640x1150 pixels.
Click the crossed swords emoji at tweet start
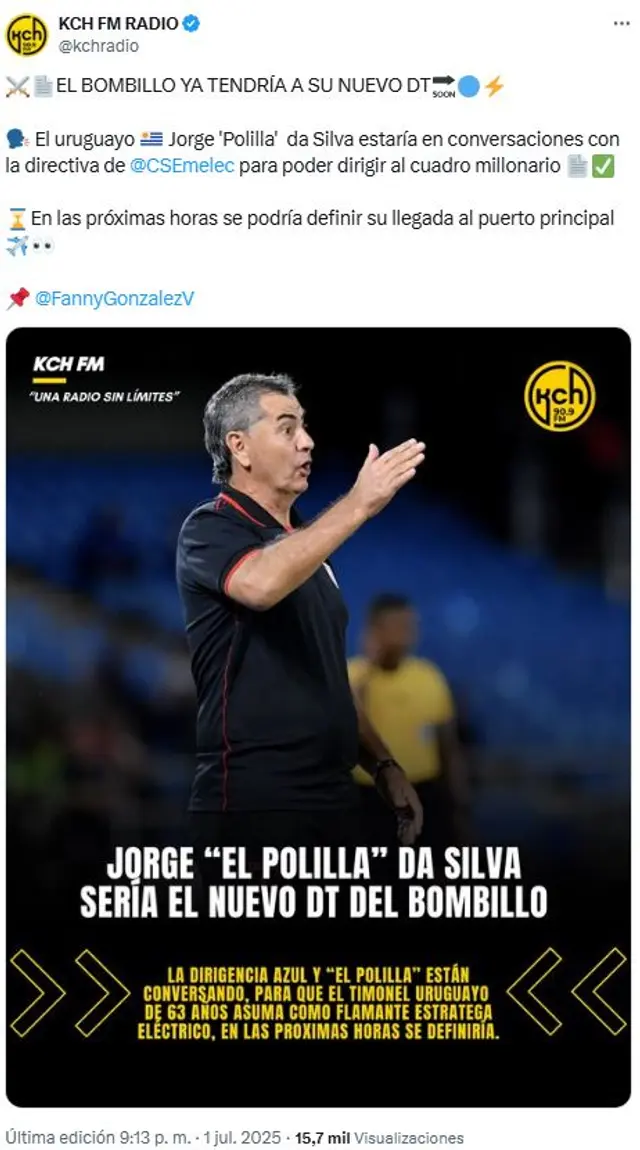coord(16,87)
